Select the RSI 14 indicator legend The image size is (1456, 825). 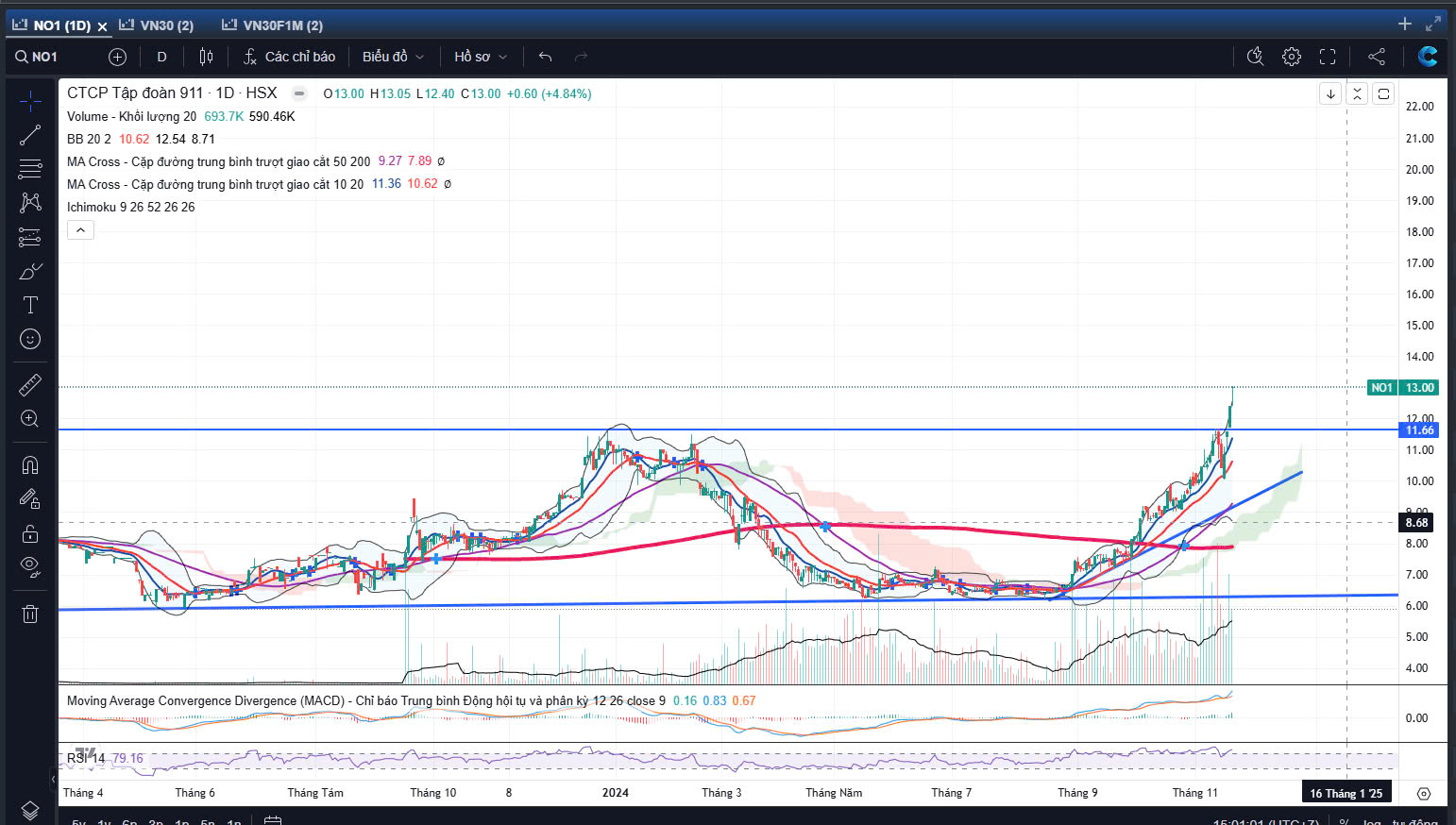86,758
